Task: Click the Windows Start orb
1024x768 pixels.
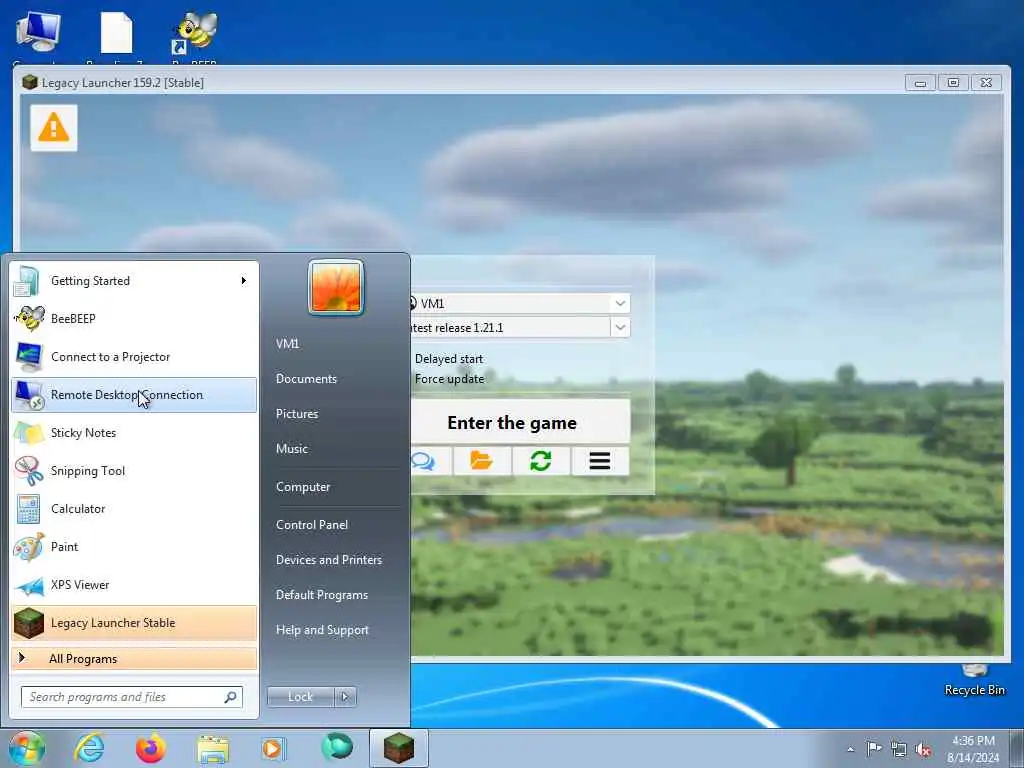Action: pyautogui.click(x=27, y=748)
